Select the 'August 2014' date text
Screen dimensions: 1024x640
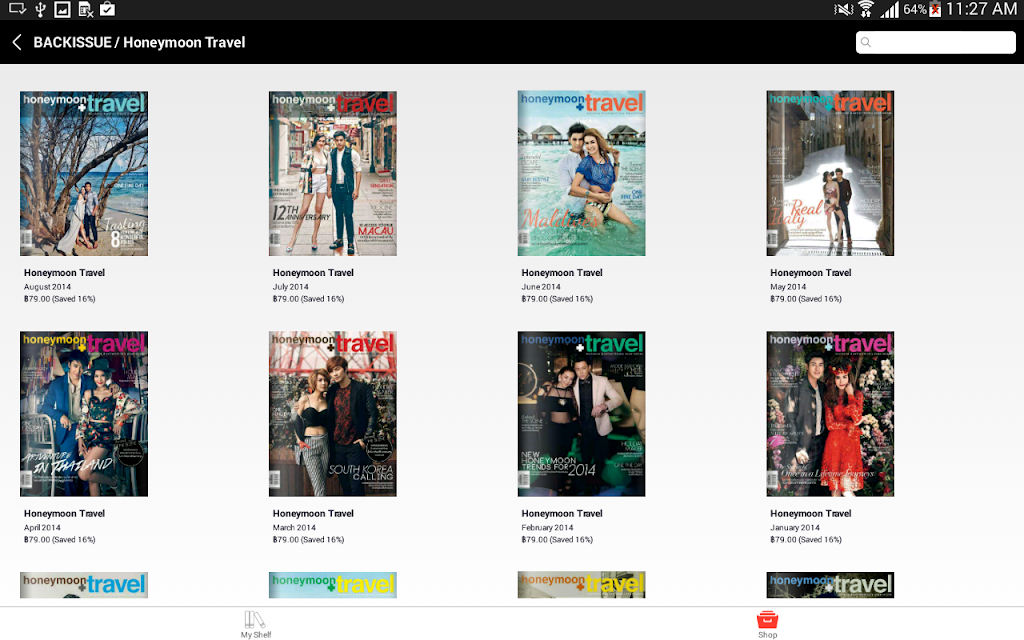click(47, 287)
